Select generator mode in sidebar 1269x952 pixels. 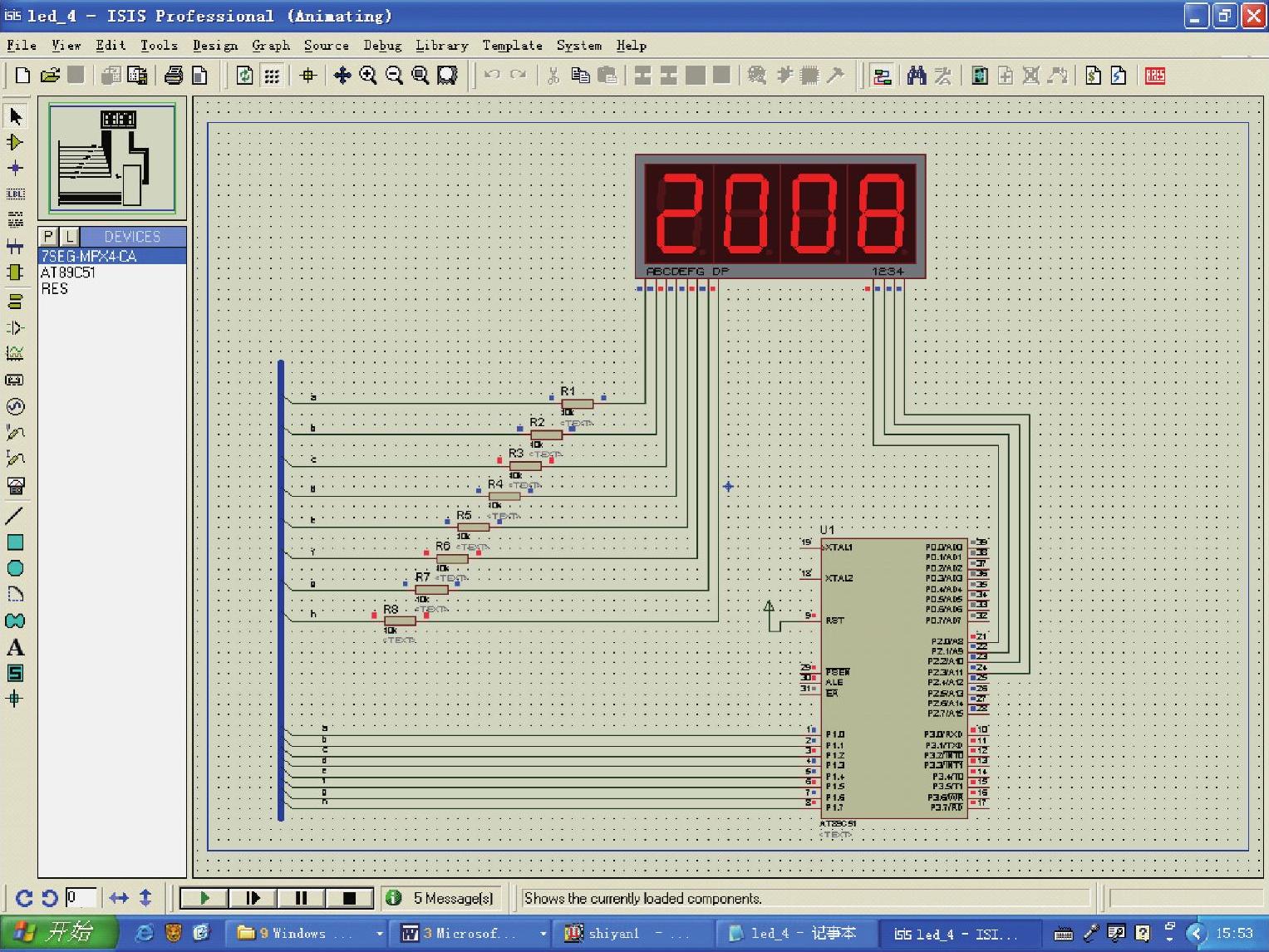[15, 406]
